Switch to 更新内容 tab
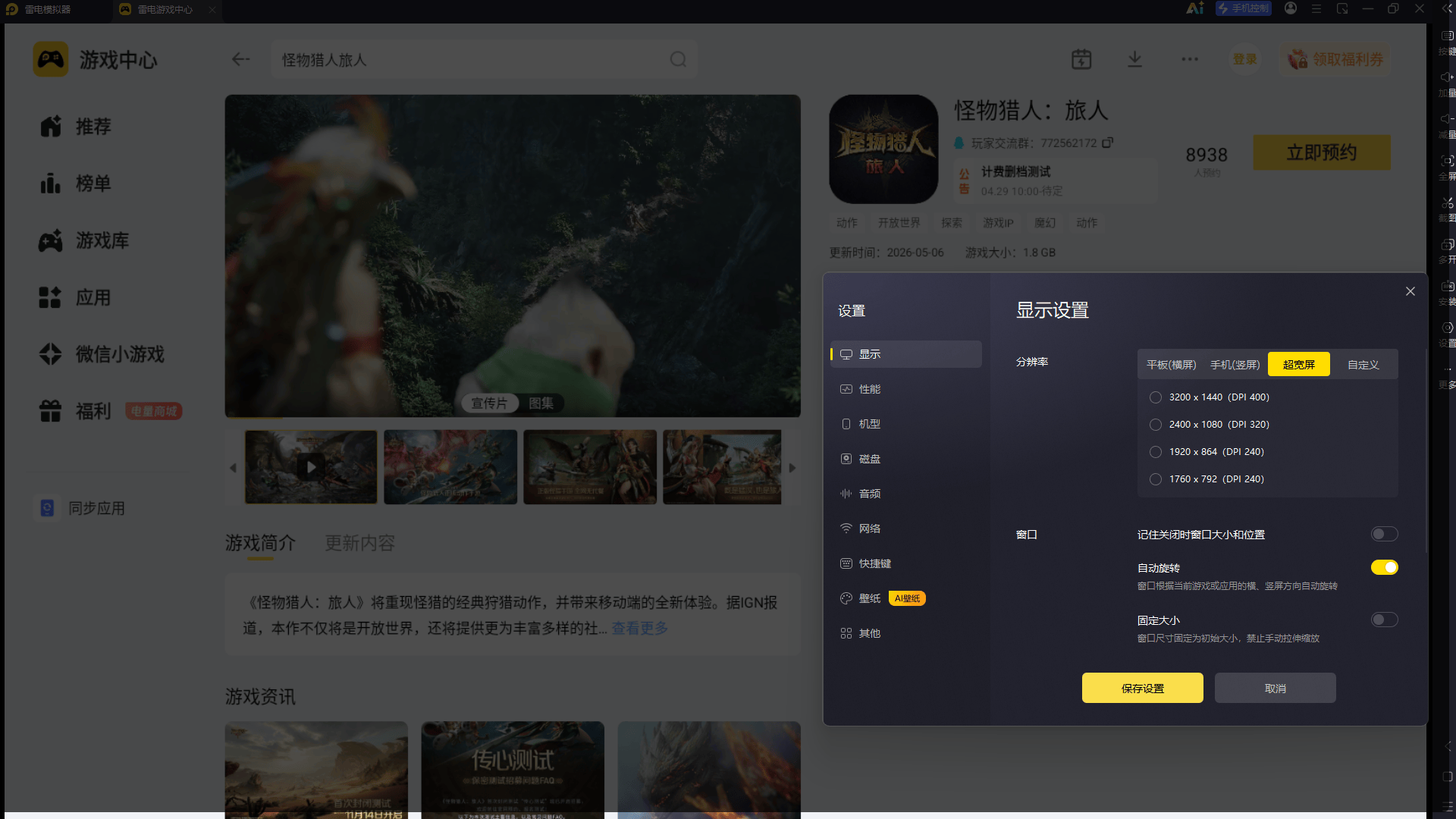Screen dimensions: 1456x819 (x=360, y=543)
